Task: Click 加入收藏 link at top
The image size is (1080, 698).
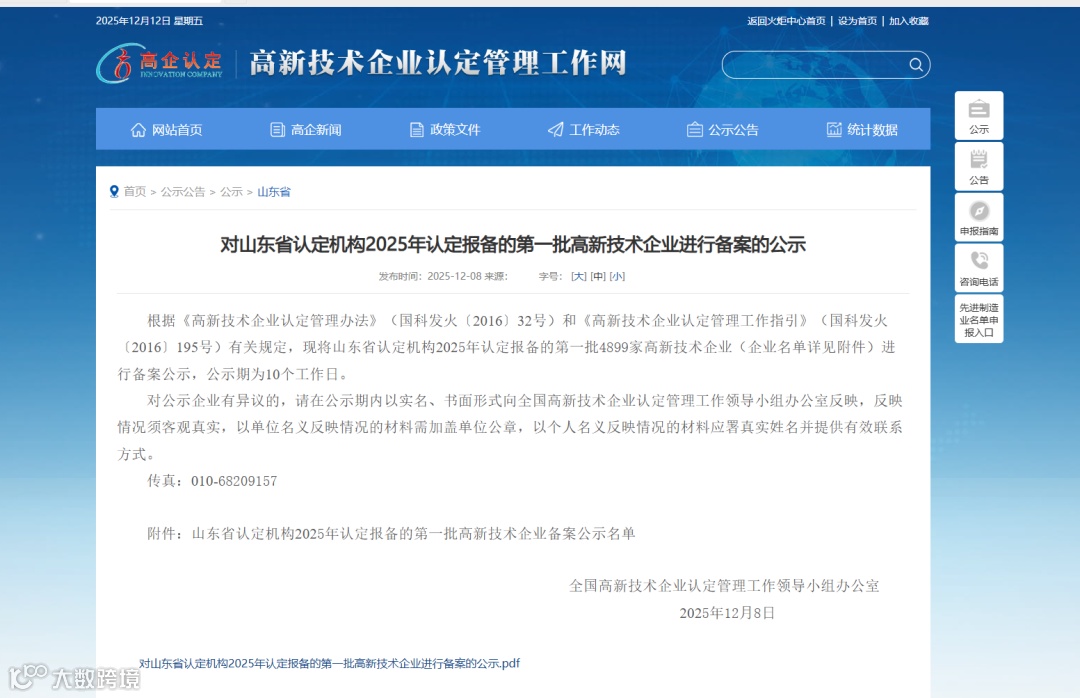Action: 908,21
